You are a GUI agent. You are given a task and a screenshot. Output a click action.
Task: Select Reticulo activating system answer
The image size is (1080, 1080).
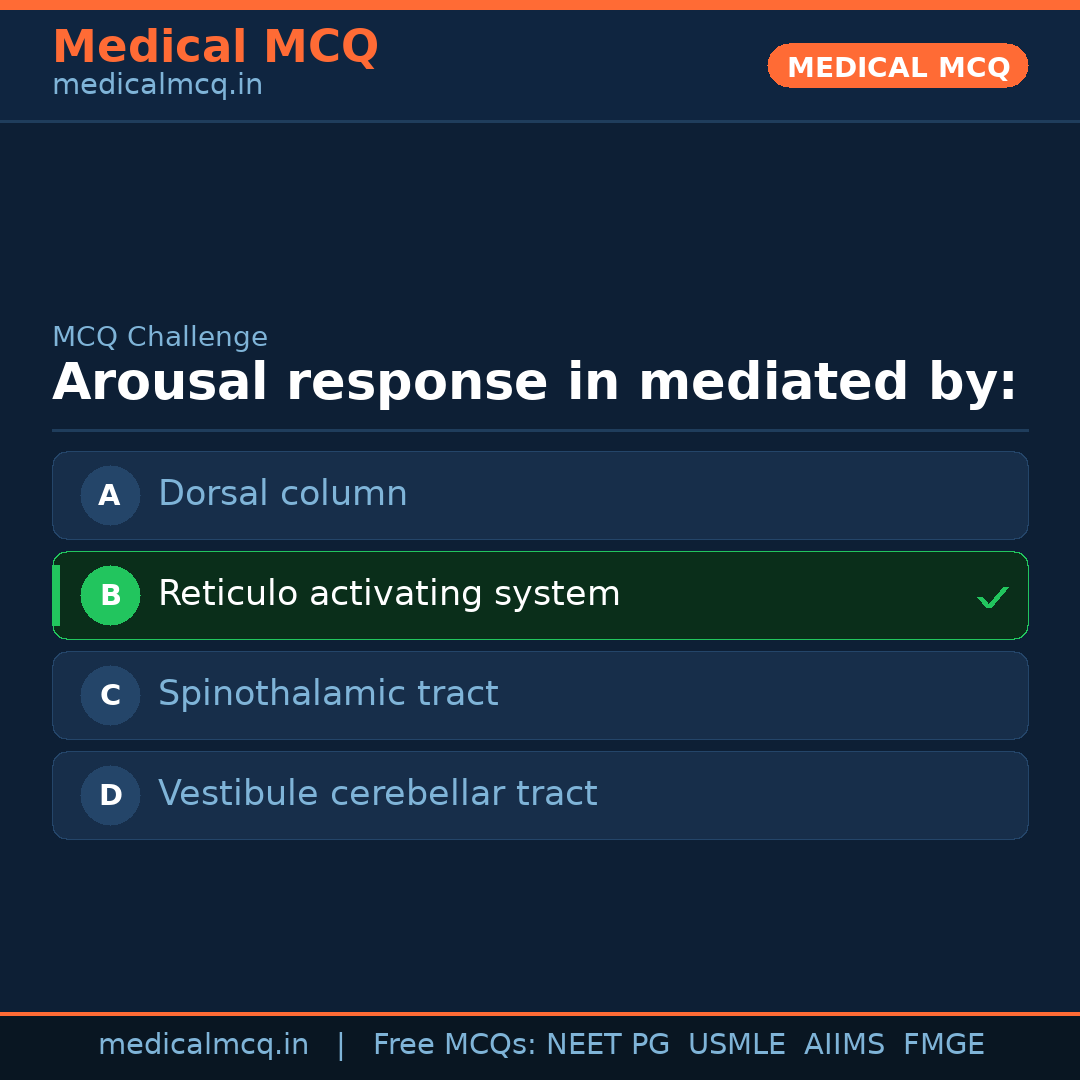click(389, 594)
